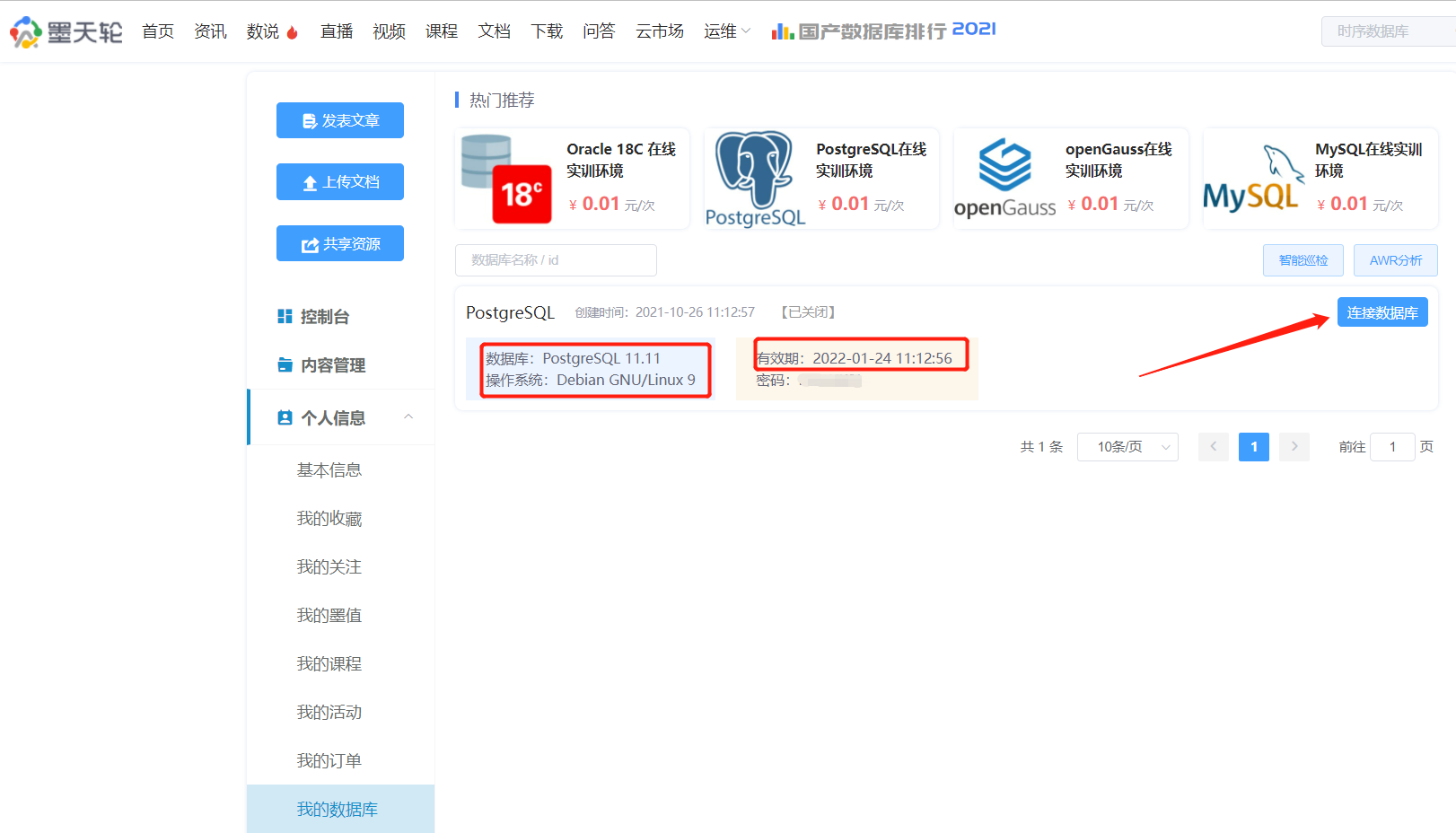Click the 连接数据库 button
The height and width of the screenshot is (833, 1456).
point(1382,312)
